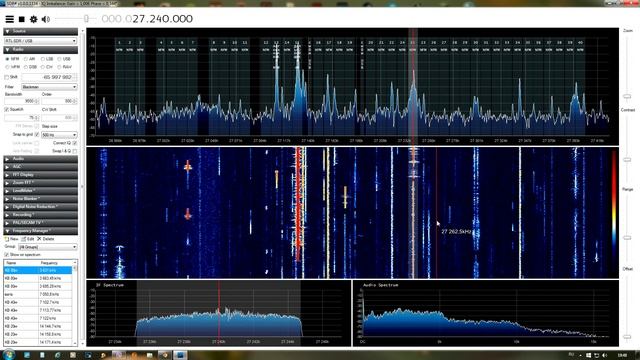Expand the PAL/SECAM TV panel
Viewport: 640px width, 360px height.
[x=40, y=223]
